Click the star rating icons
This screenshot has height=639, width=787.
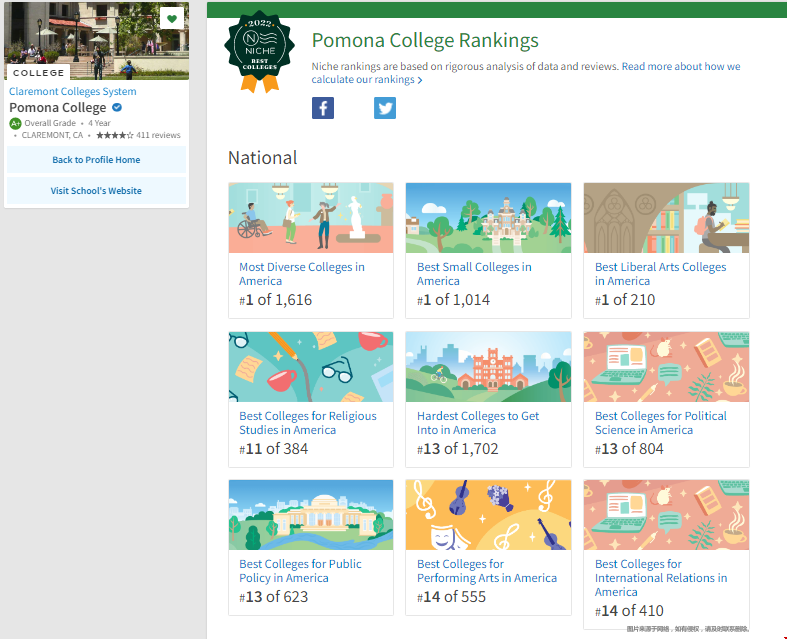click(115, 135)
